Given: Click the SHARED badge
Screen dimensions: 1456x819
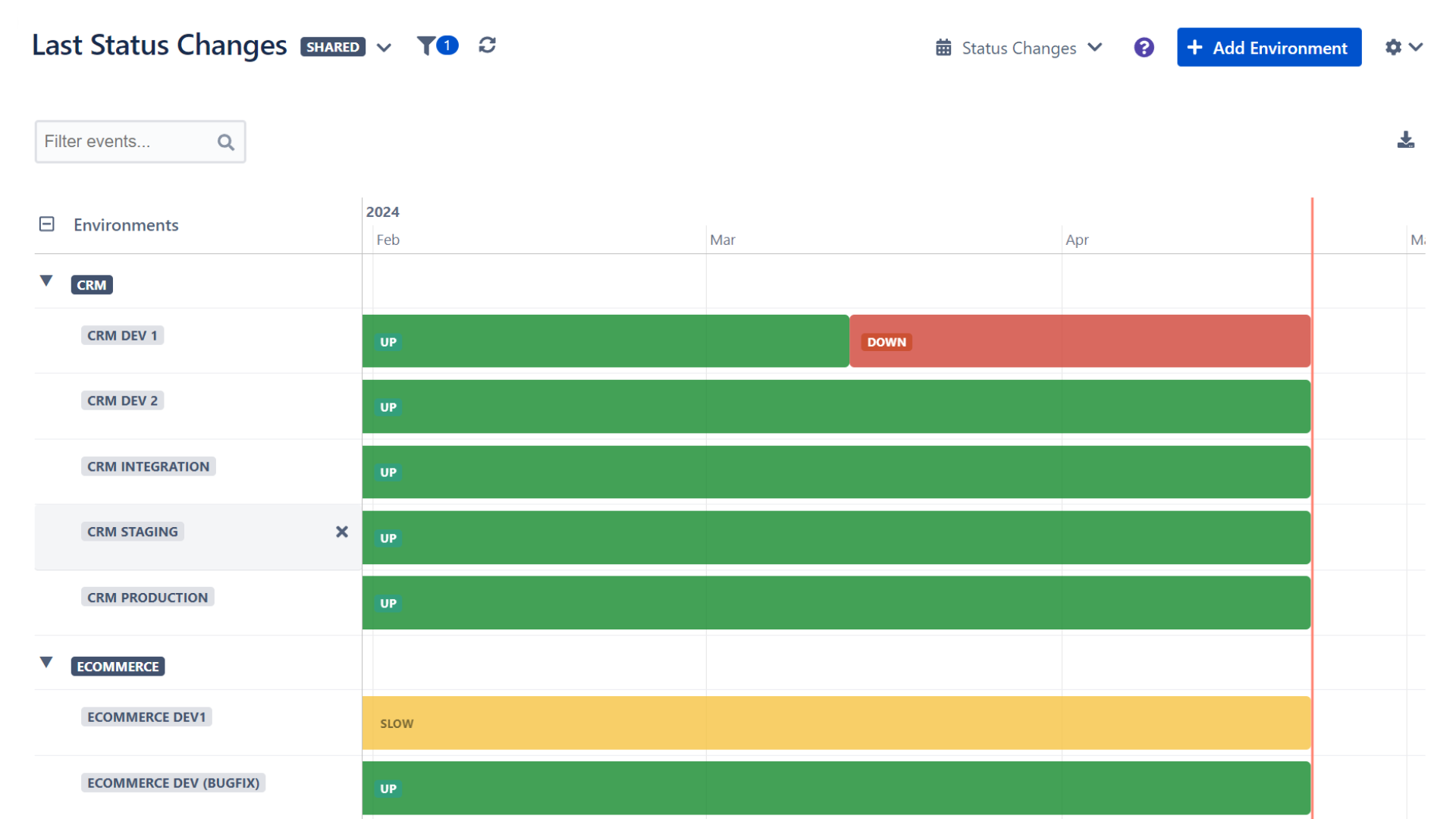Looking at the screenshot, I should [x=333, y=47].
